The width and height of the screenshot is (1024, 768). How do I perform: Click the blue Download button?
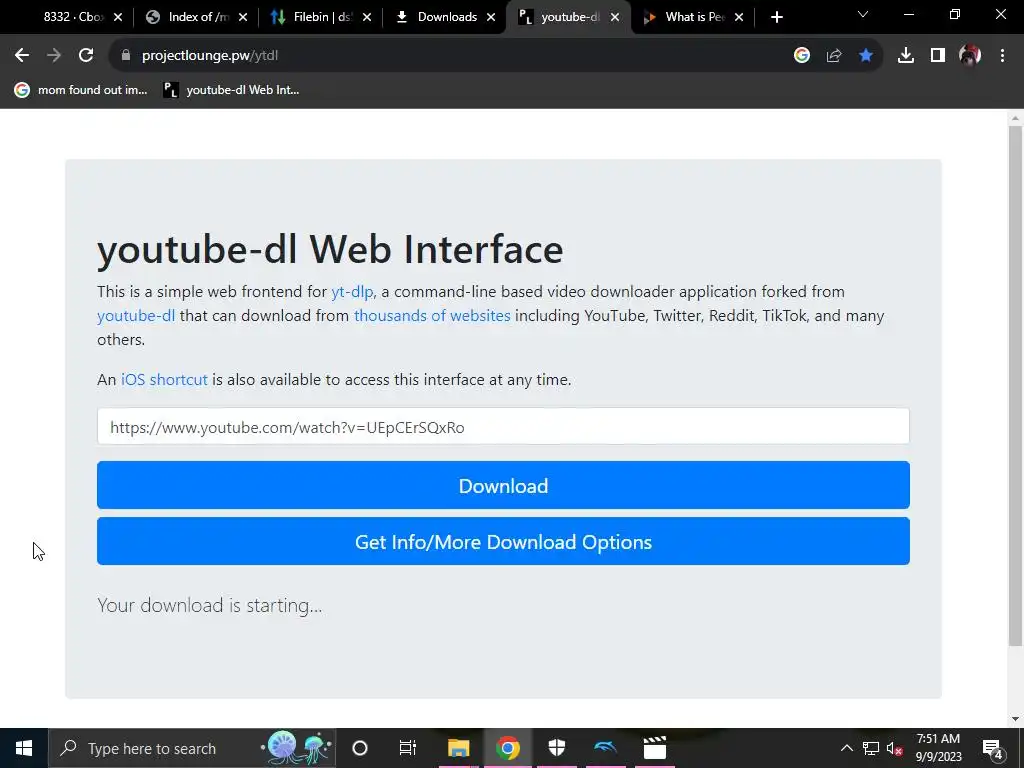[x=503, y=485]
